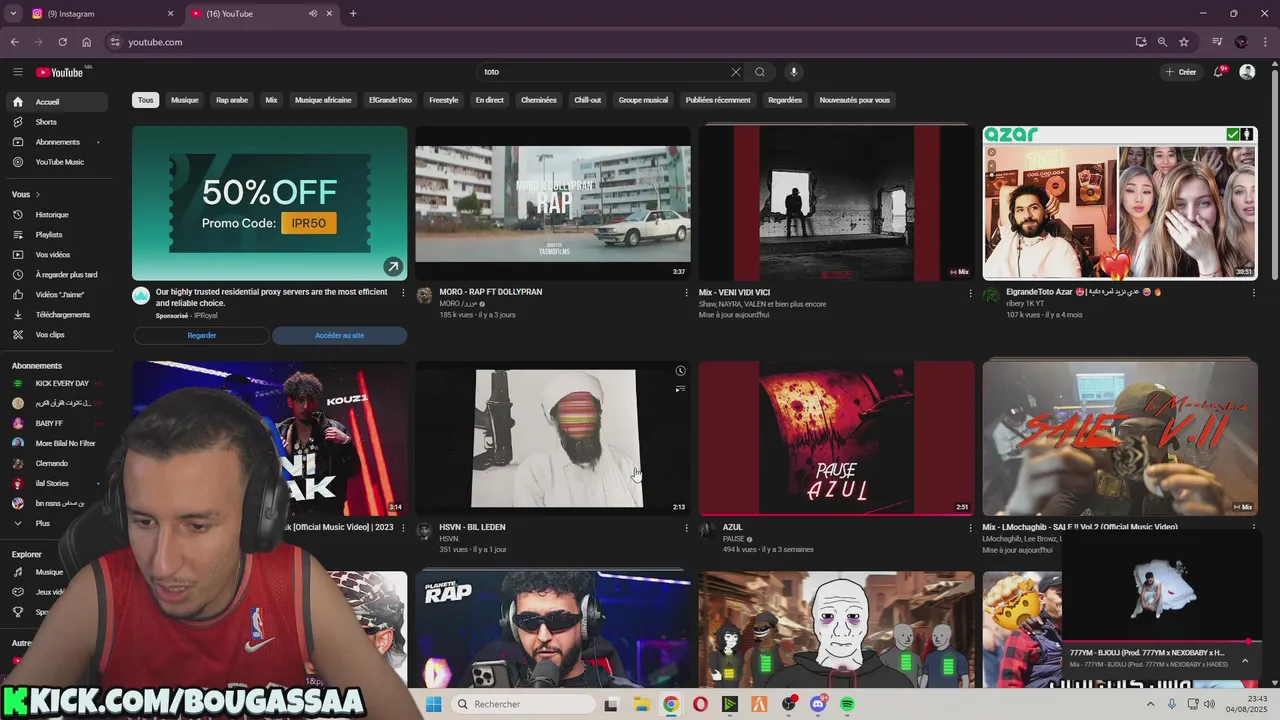The image size is (1280, 720).
Task: Open the AZUL by PAUSE thumbnail
Action: [x=836, y=438]
